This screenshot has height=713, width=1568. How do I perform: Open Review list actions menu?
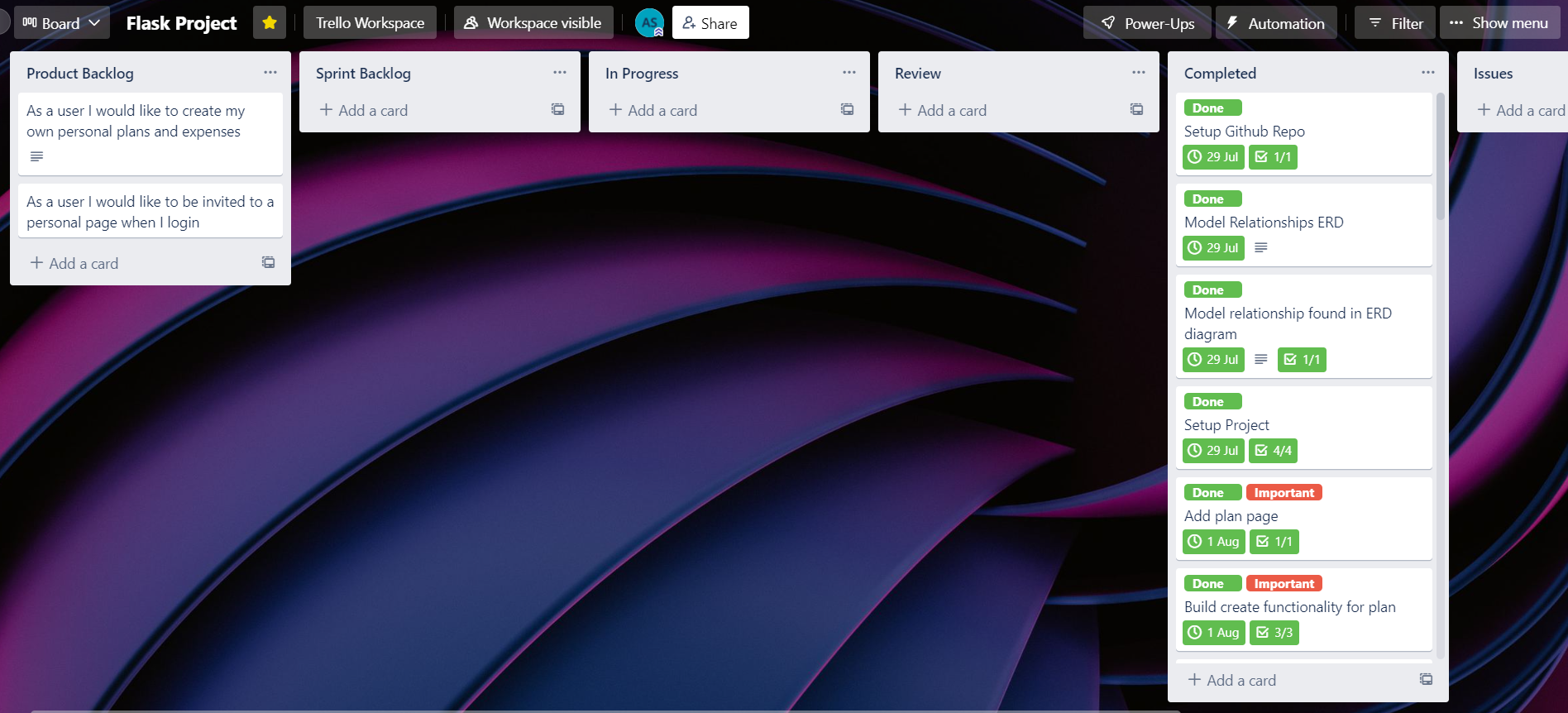click(1139, 73)
